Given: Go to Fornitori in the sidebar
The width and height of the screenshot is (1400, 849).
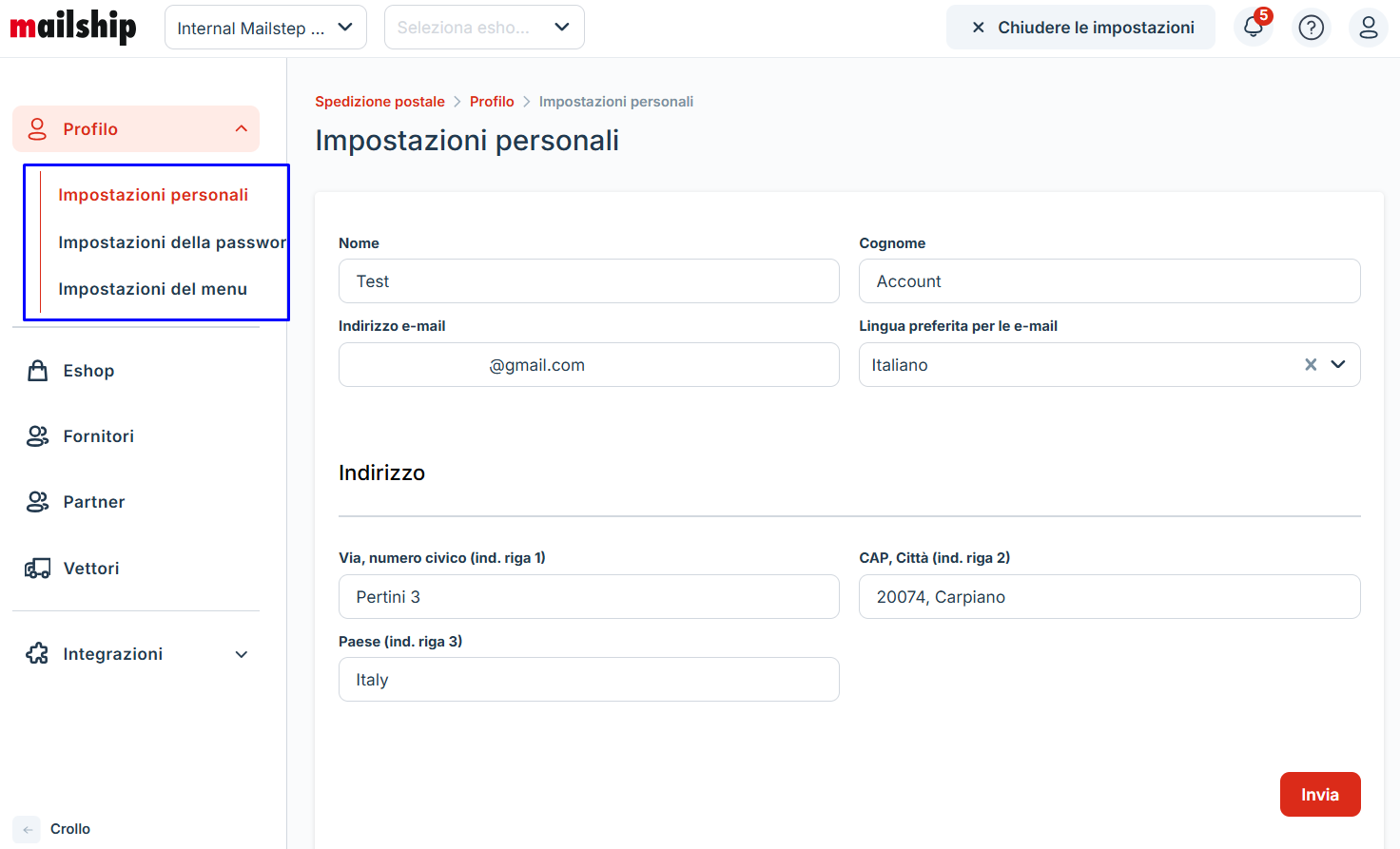Looking at the screenshot, I should (98, 436).
